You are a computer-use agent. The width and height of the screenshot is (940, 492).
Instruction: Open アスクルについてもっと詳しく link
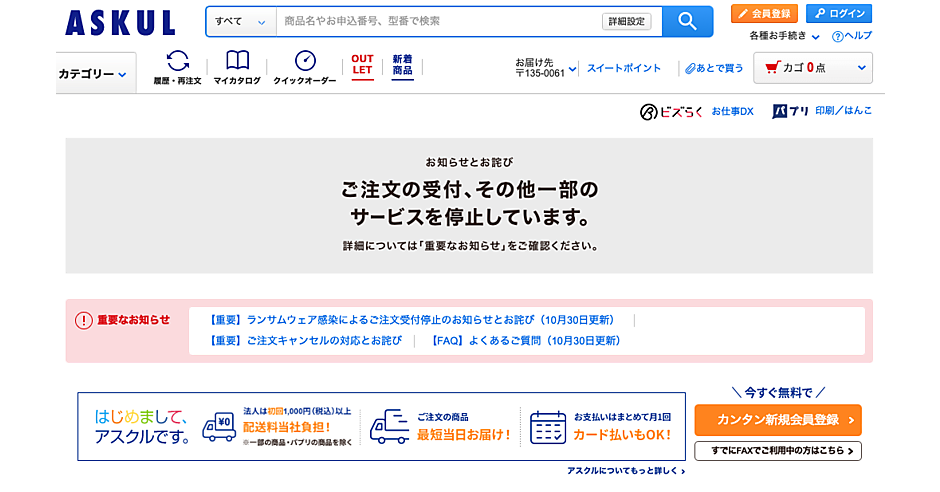tap(626, 471)
